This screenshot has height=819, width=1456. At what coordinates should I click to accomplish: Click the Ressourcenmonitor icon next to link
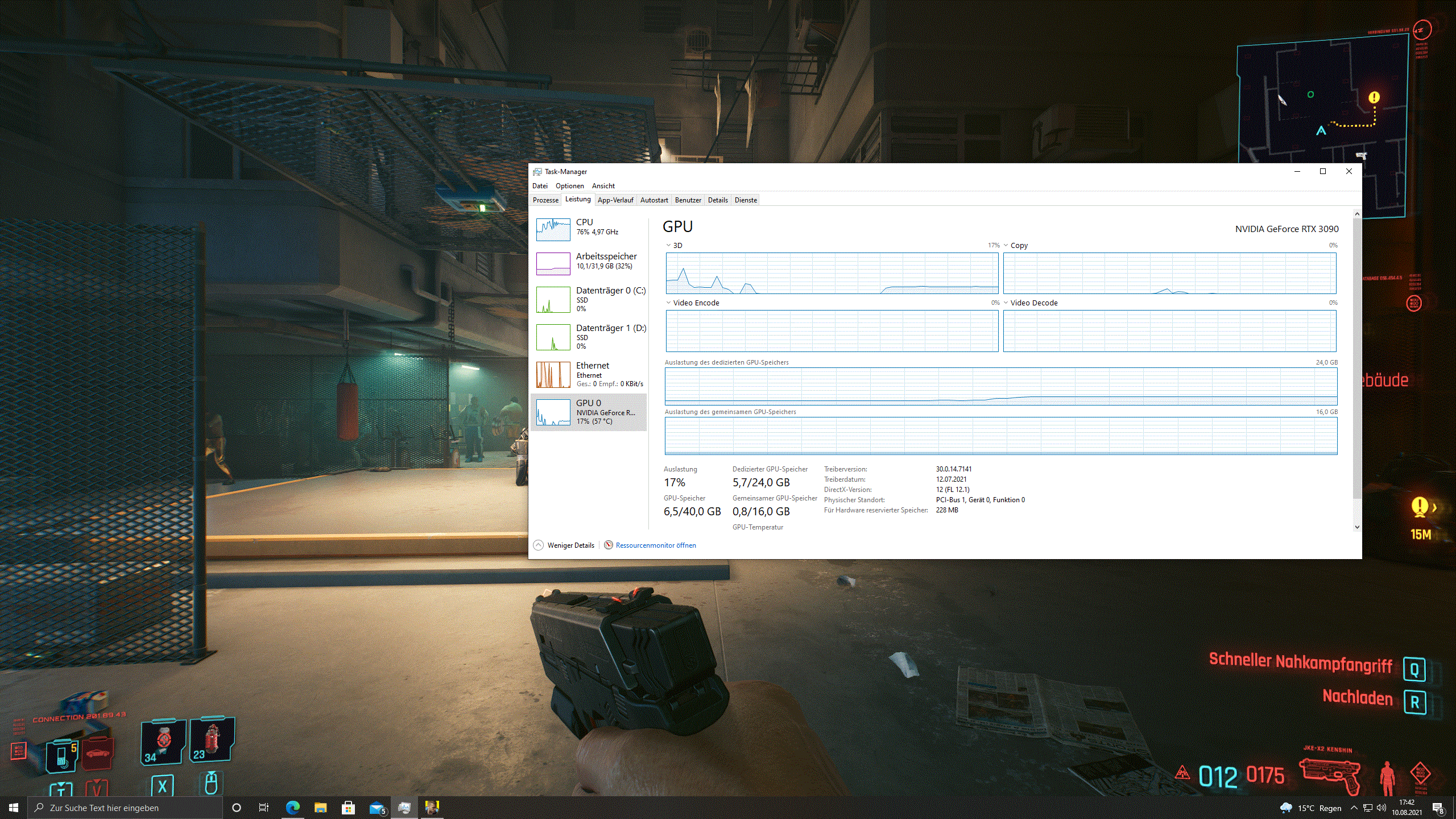point(609,545)
